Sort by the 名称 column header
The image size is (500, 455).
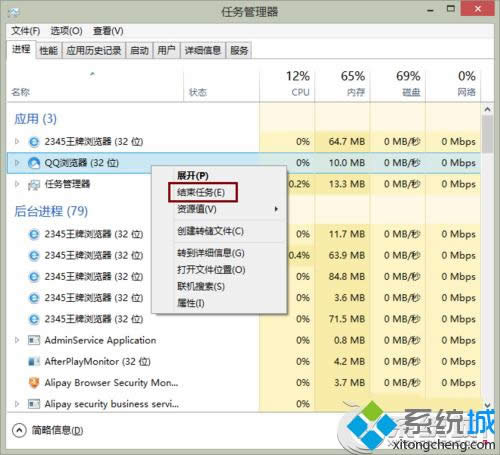(x=20, y=92)
